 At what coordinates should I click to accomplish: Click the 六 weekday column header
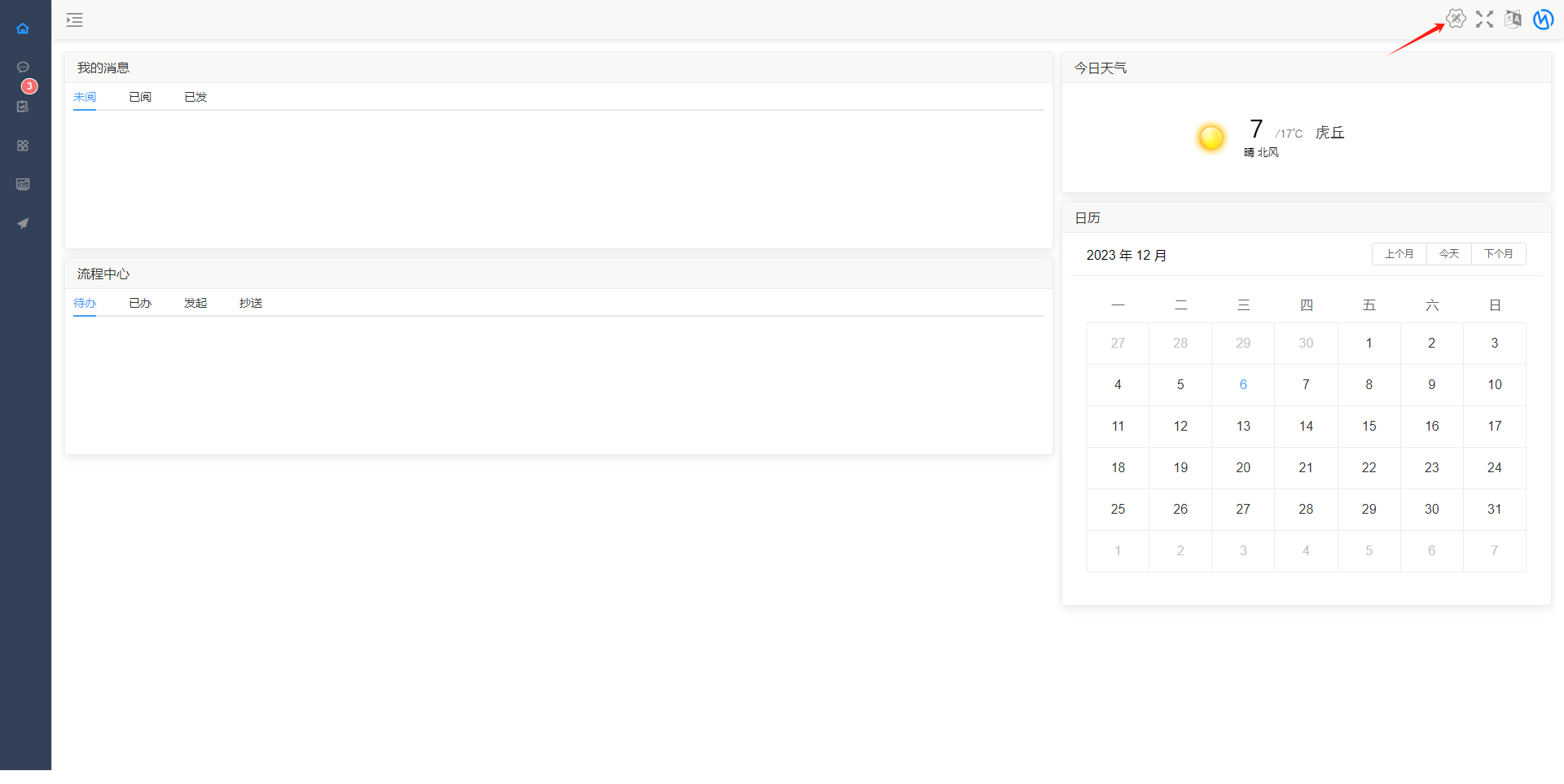point(1432,304)
